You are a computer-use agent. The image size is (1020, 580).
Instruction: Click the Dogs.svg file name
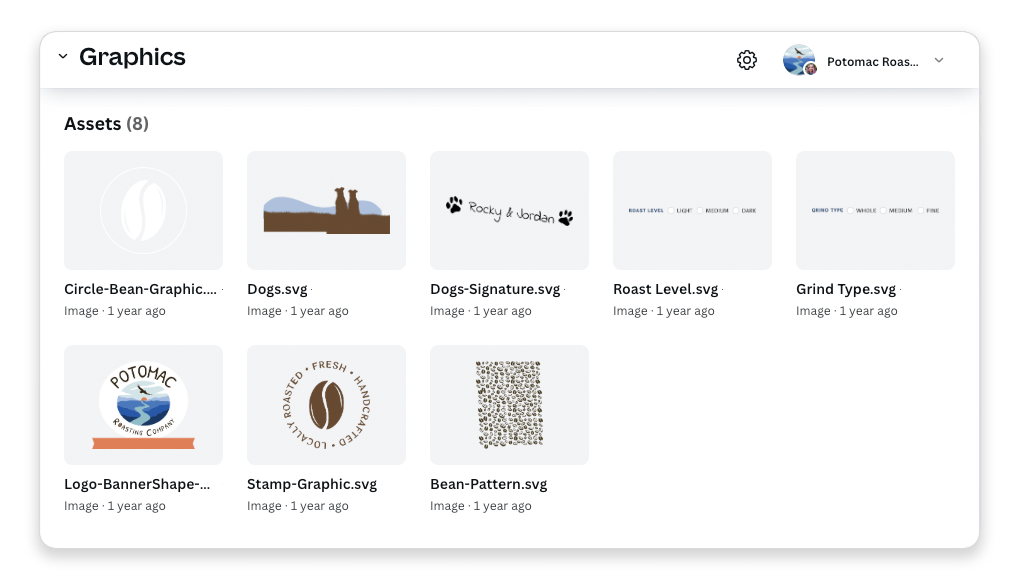click(x=277, y=289)
